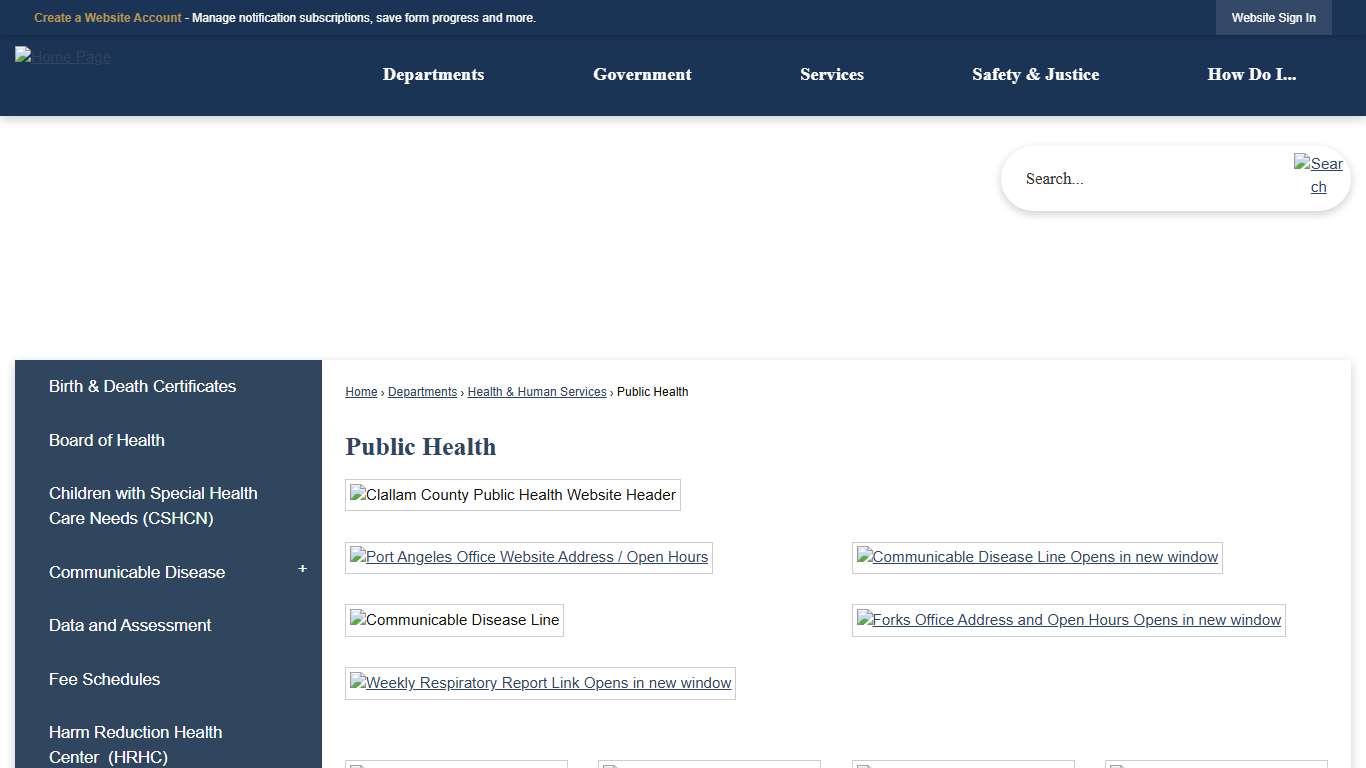Open the Weekly Respiratory Report image link
This screenshot has width=1366, height=768.
point(540,683)
